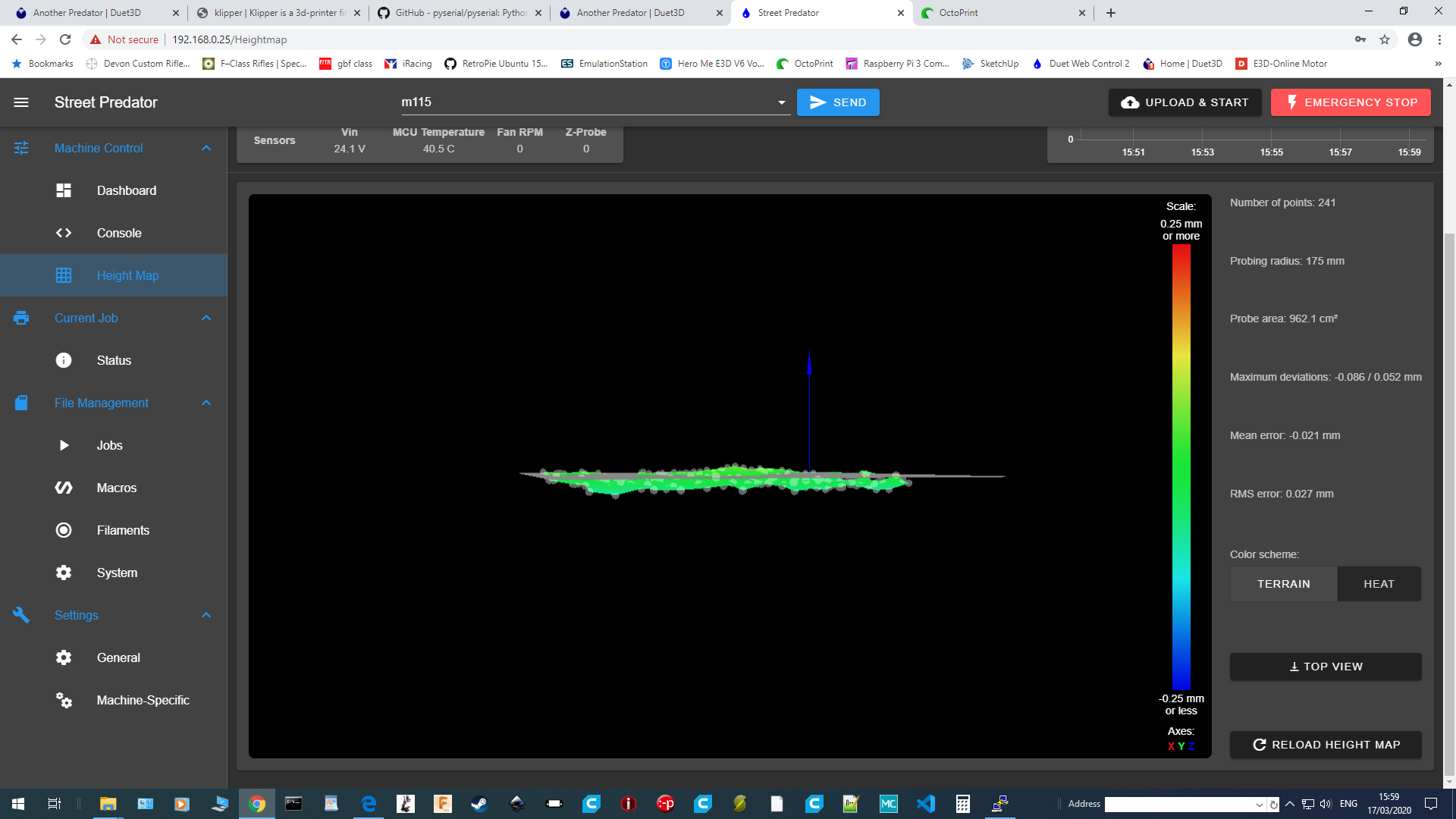Trigger the Emergency Stop button
Viewport: 1456px width, 819px height.
coord(1351,102)
